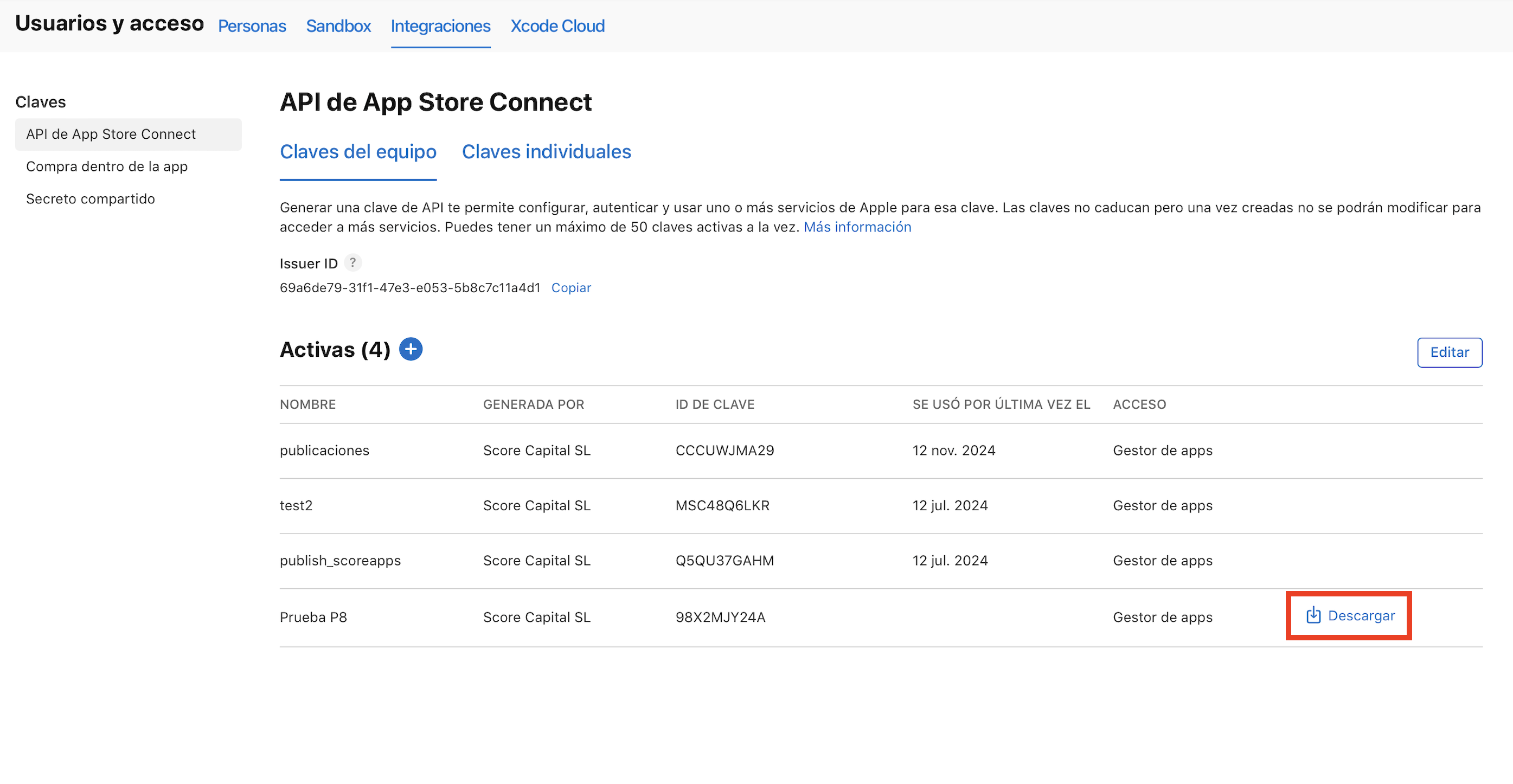The height and width of the screenshot is (784, 1513).
Task: Click Gestor de apps in publish_scoreapps row
Action: pos(1162,561)
